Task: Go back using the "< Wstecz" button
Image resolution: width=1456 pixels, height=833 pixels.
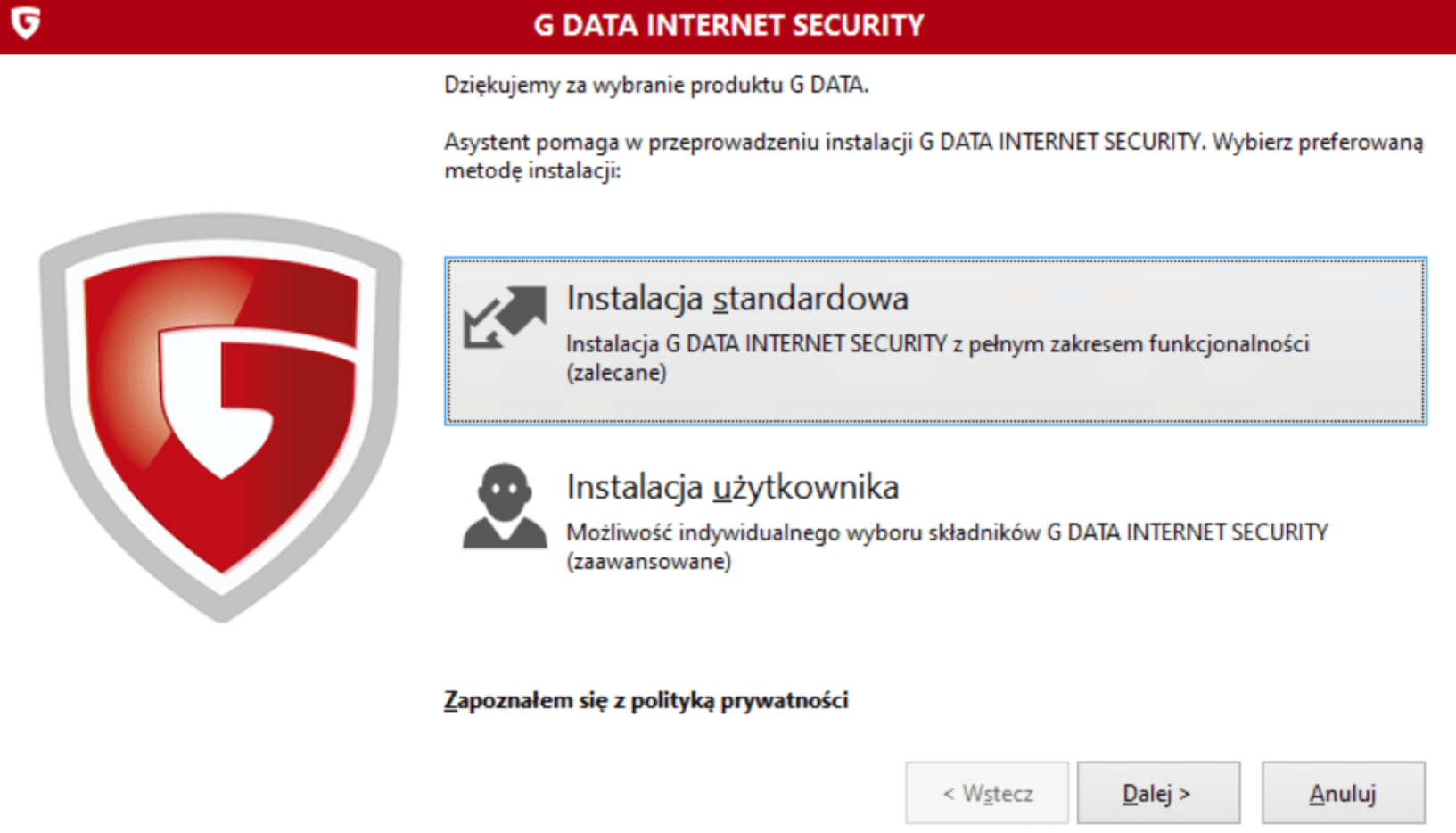Action: pos(987,793)
